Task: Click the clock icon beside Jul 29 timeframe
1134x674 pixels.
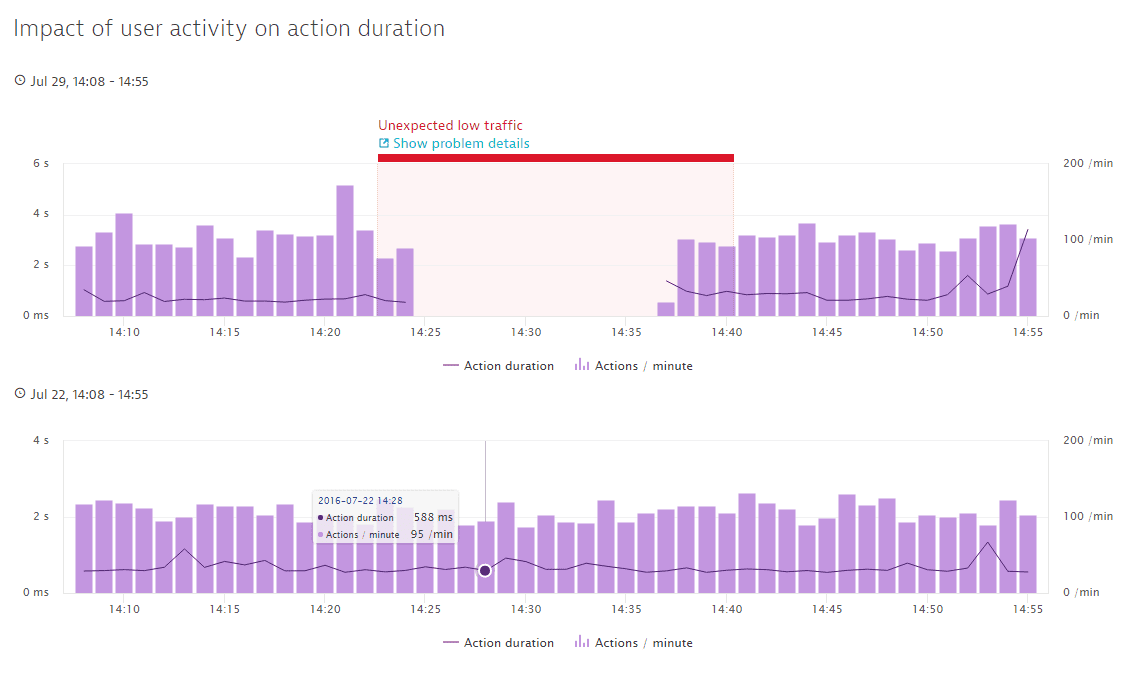Action: [20, 81]
